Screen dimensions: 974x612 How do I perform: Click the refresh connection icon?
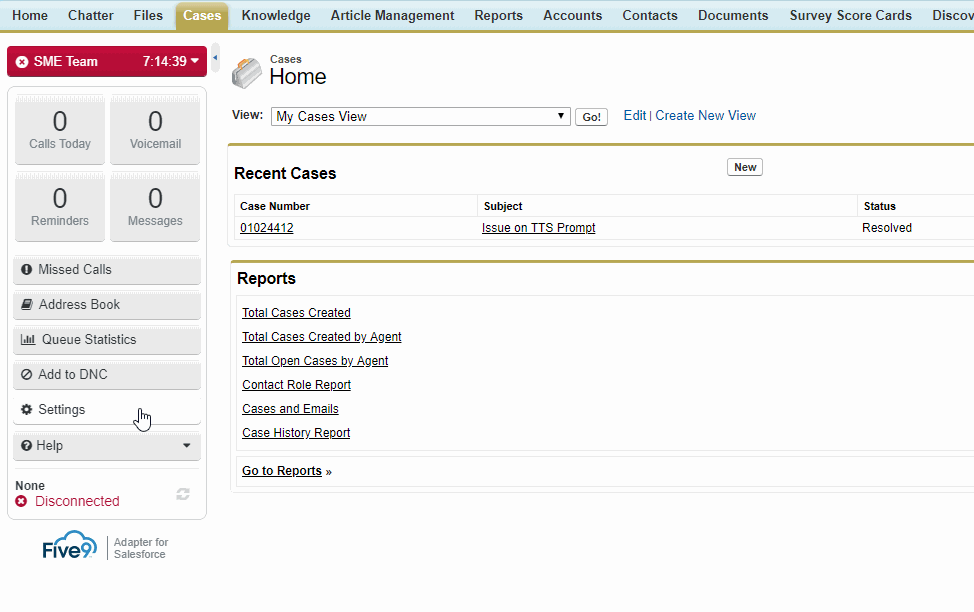183,494
